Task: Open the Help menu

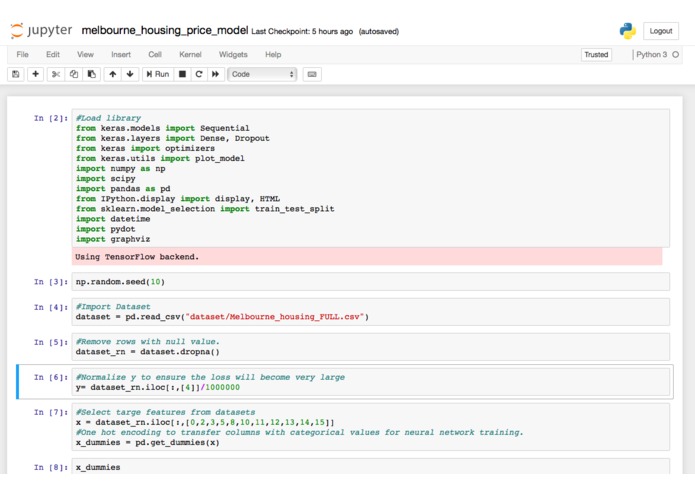Action: pos(273,54)
